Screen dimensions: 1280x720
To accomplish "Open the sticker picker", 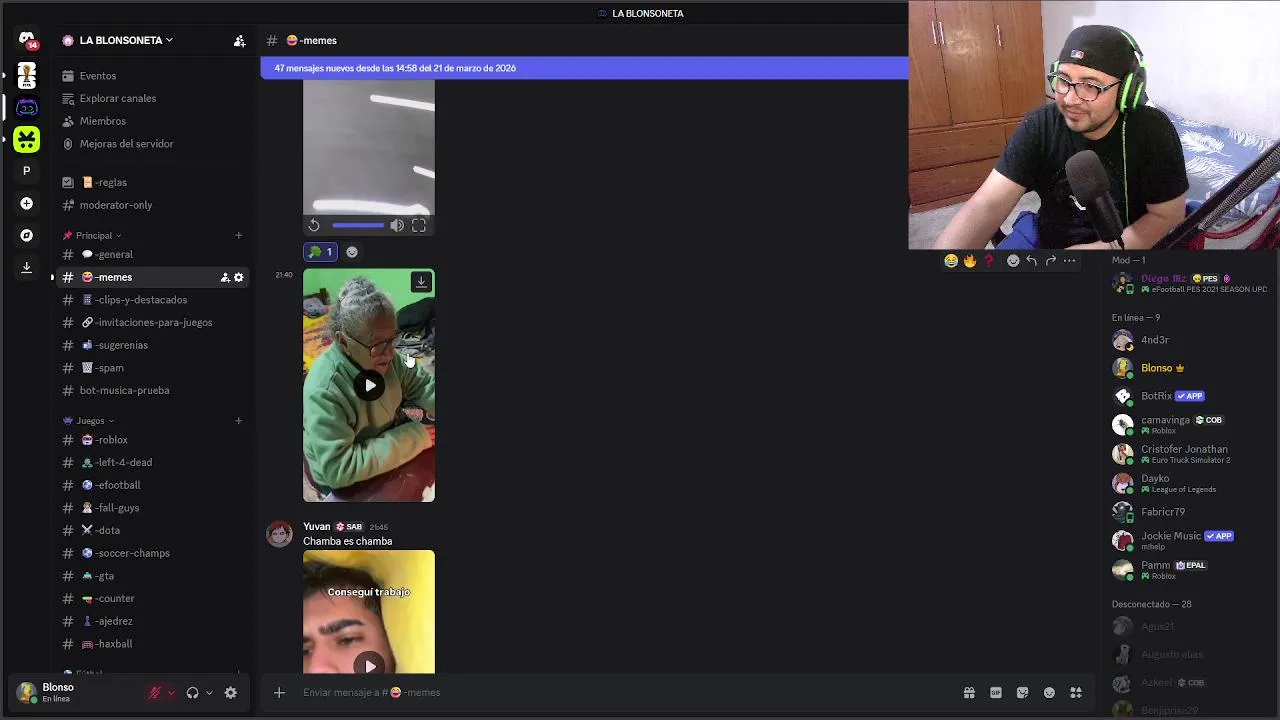I will tap(1022, 692).
